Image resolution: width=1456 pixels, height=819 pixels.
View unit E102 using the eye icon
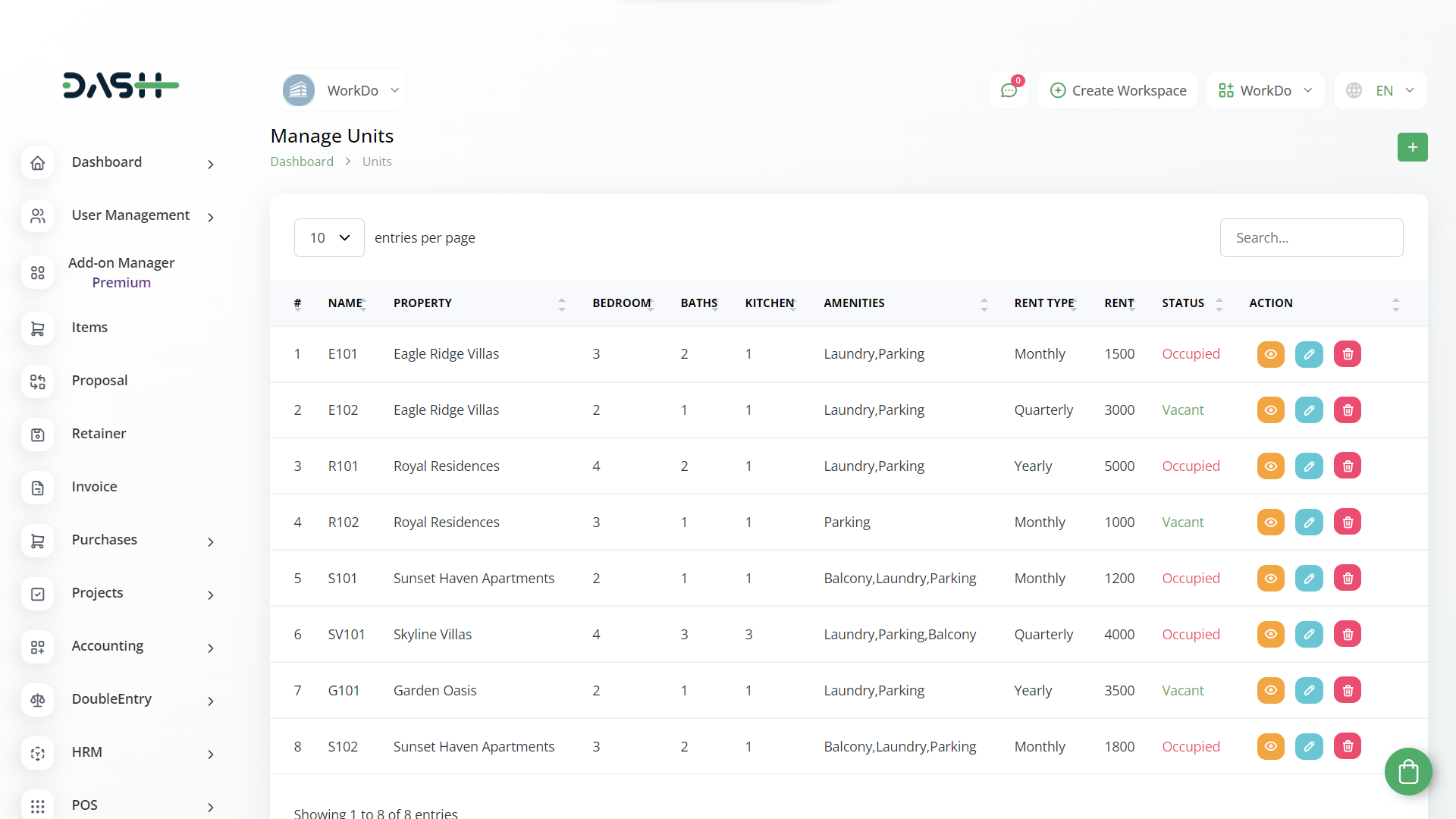(1270, 410)
